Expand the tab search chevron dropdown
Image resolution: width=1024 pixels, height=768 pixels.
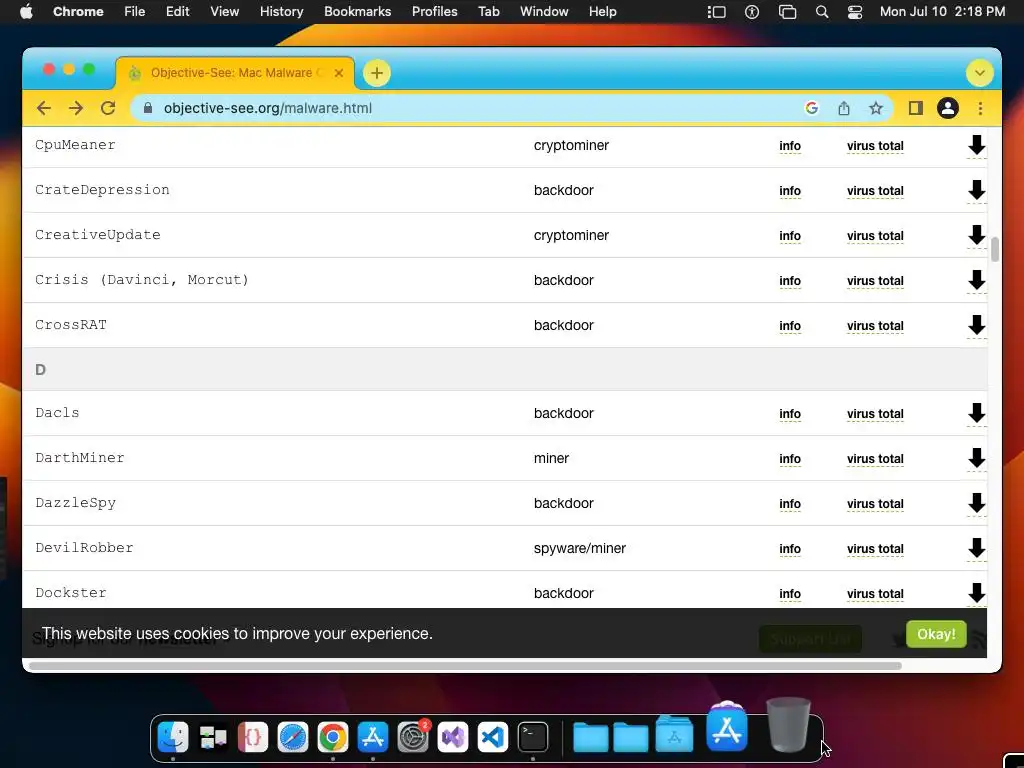pyautogui.click(x=980, y=73)
